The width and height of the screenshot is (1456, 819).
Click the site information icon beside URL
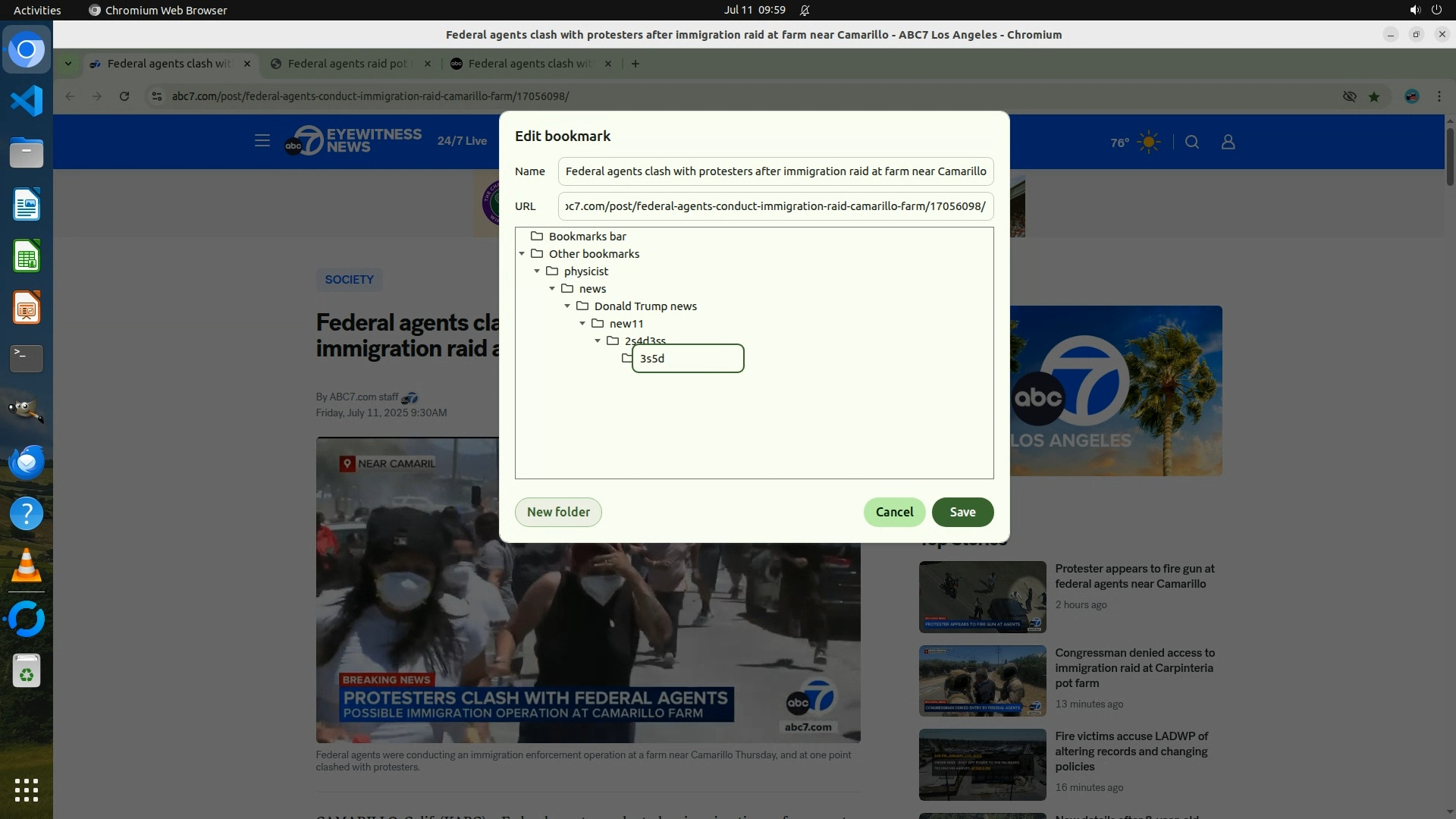click(x=156, y=96)
